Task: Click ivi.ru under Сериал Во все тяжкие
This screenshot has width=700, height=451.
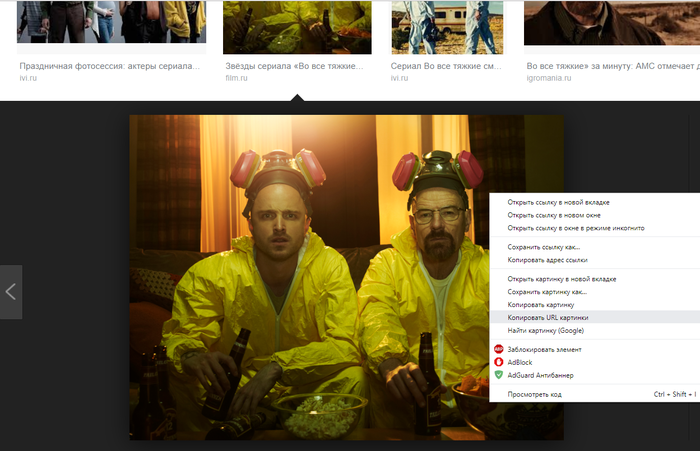Action: [x=400, y=78]
